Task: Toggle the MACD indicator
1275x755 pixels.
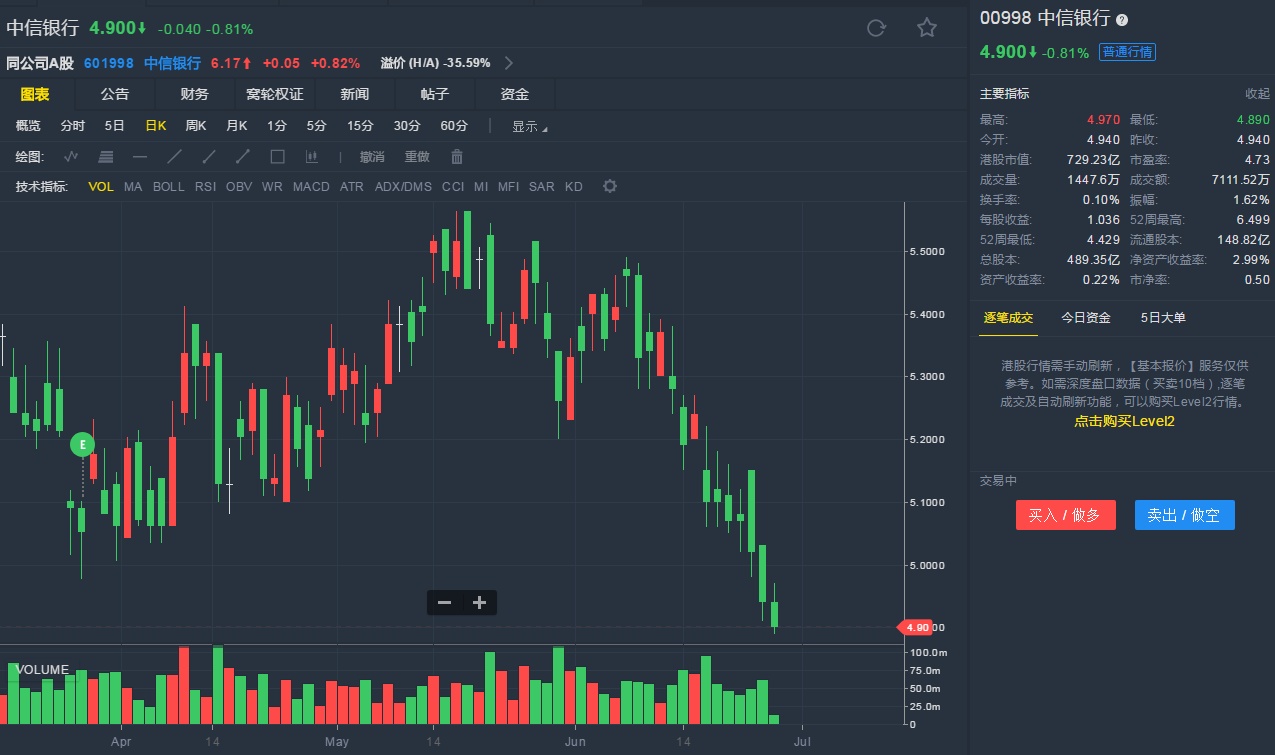Action: [311, 187]
